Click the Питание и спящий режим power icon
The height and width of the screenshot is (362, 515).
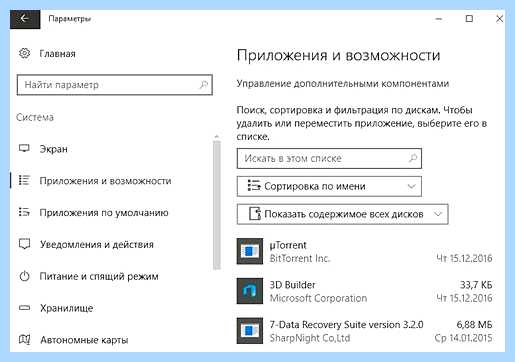point(24,276)
